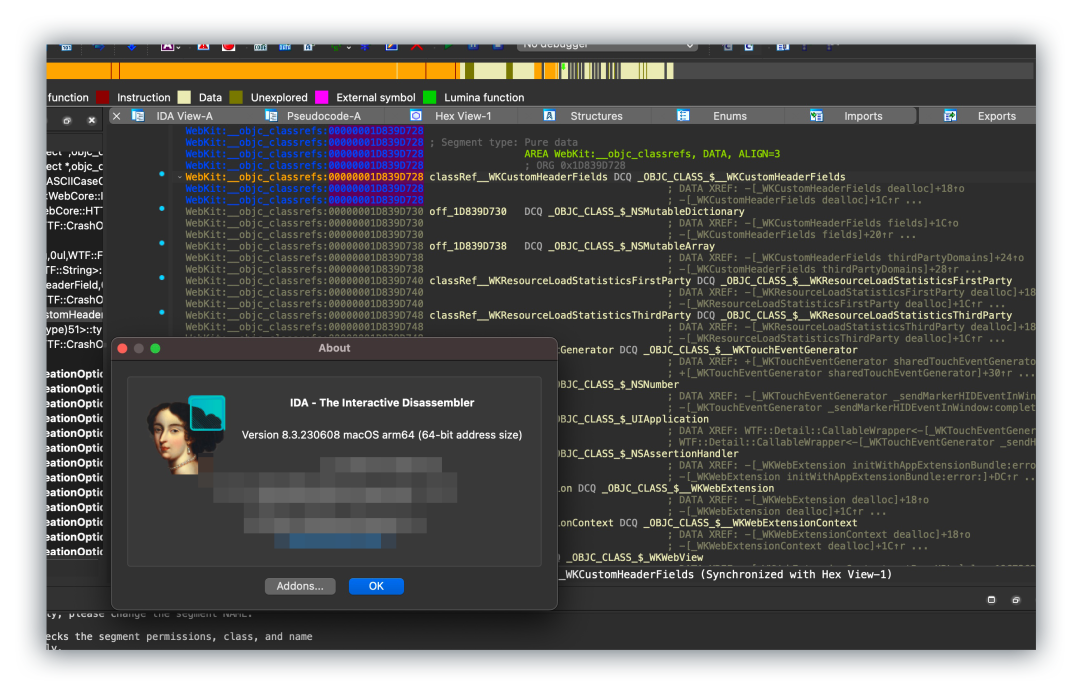
Task: Click 'IDA - The Interactive Disassembler' title
Action: [x=382, y=402]
